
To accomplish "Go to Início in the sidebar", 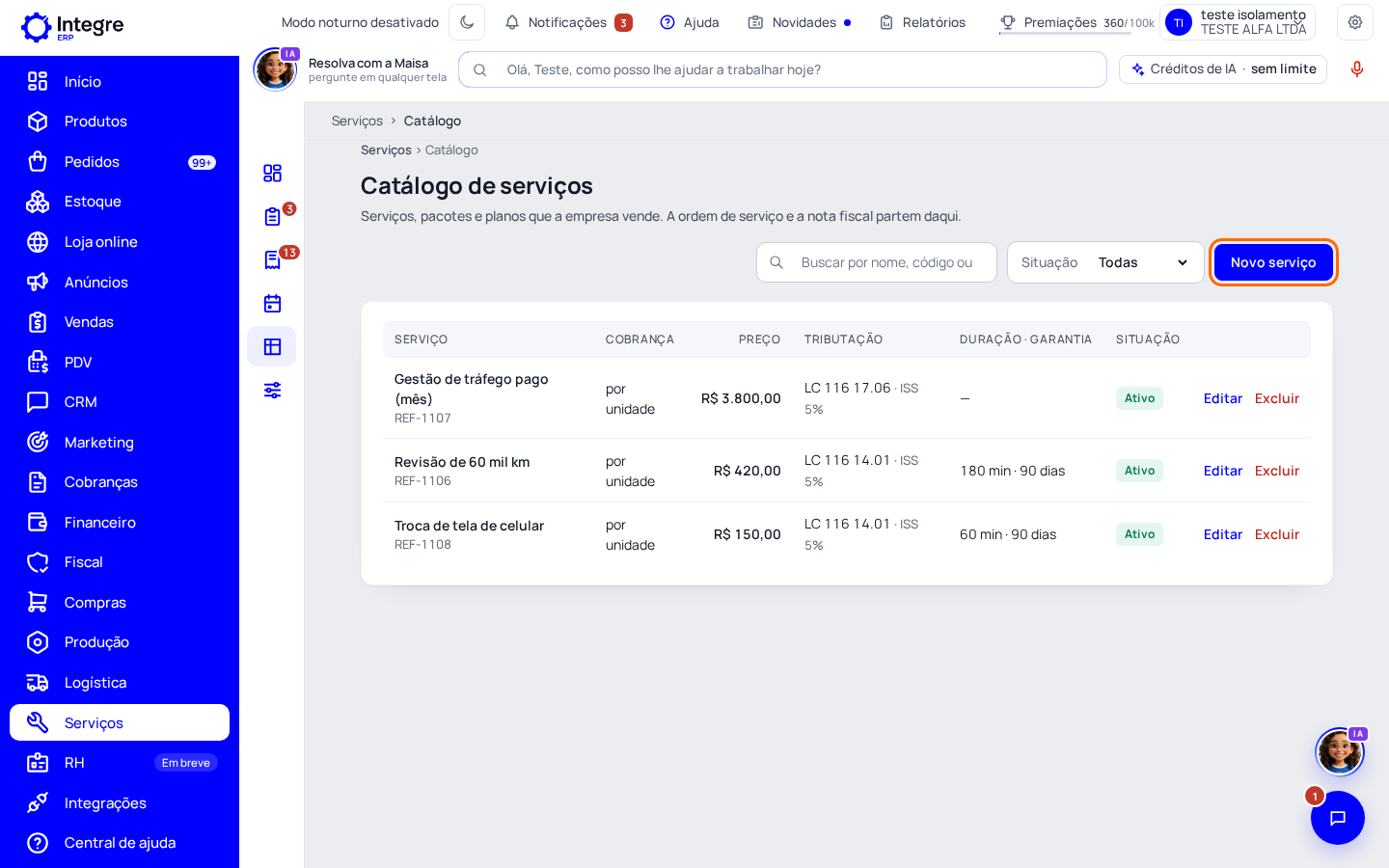I will click(x=120, y=82).
